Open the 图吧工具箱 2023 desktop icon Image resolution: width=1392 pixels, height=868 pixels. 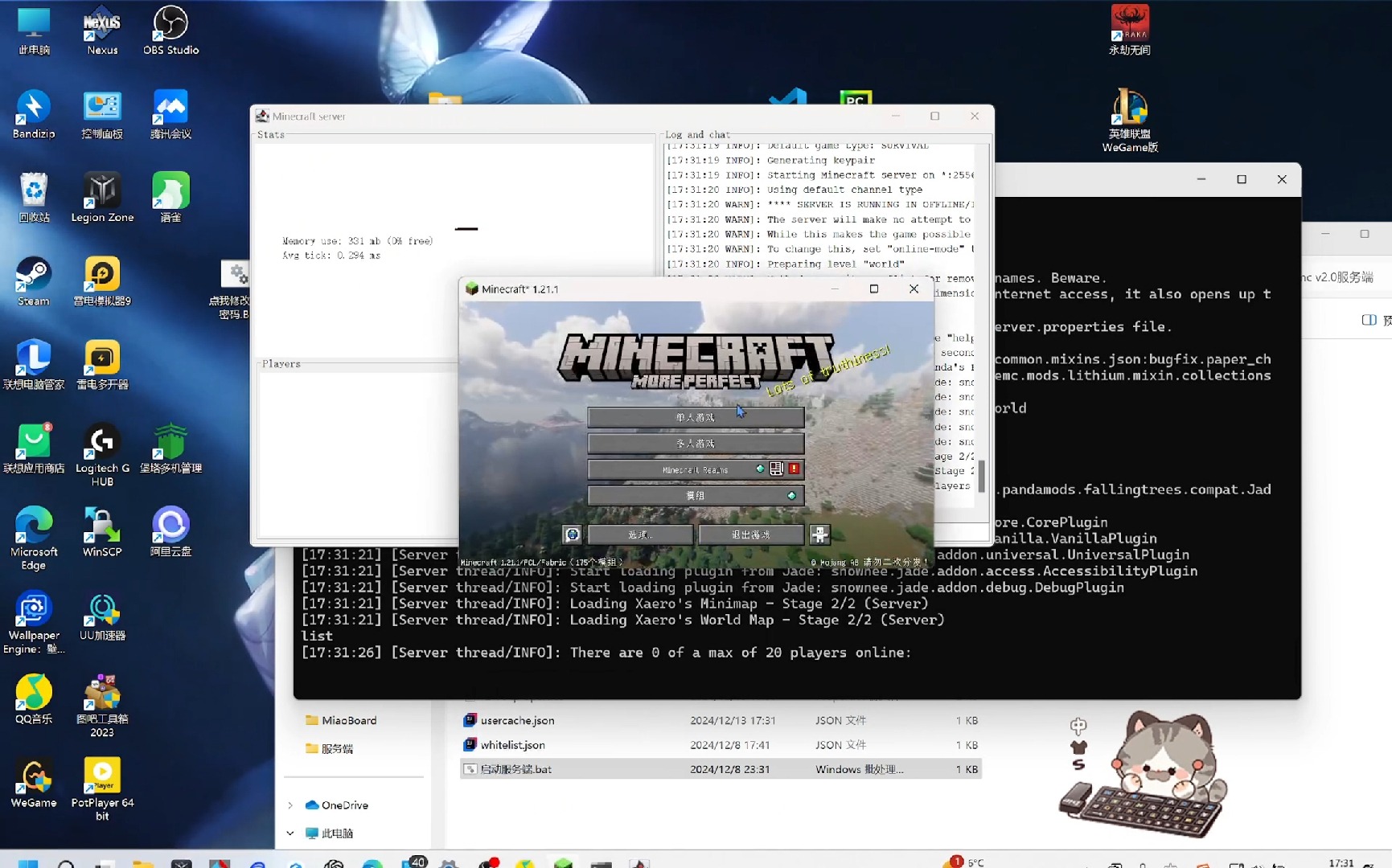coord(102,706)
